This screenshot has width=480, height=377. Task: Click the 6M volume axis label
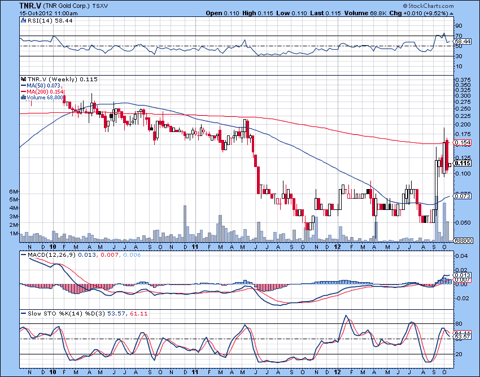coord(14,192)
